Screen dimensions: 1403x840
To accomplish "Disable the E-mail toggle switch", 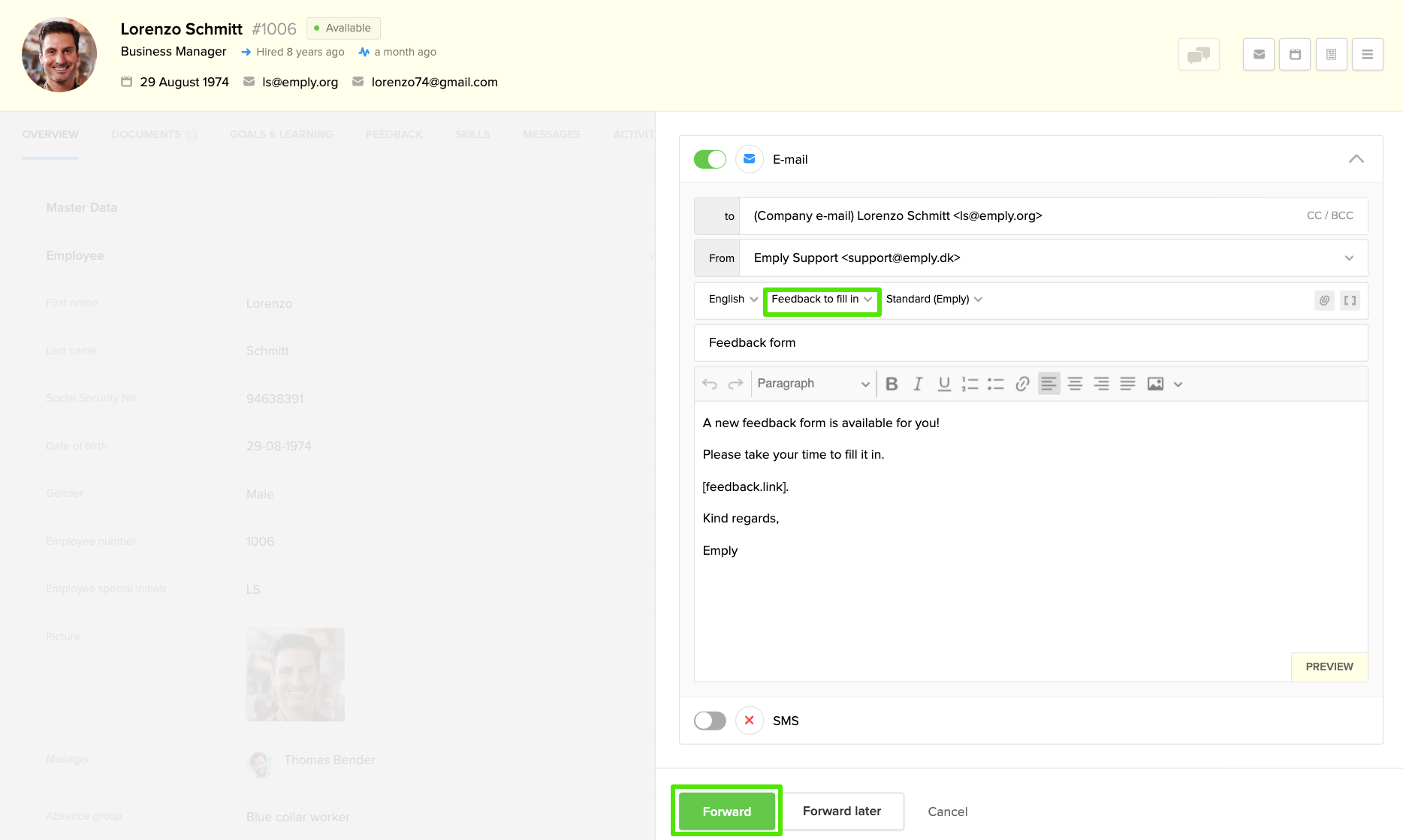I will click(x=710, y=159).
